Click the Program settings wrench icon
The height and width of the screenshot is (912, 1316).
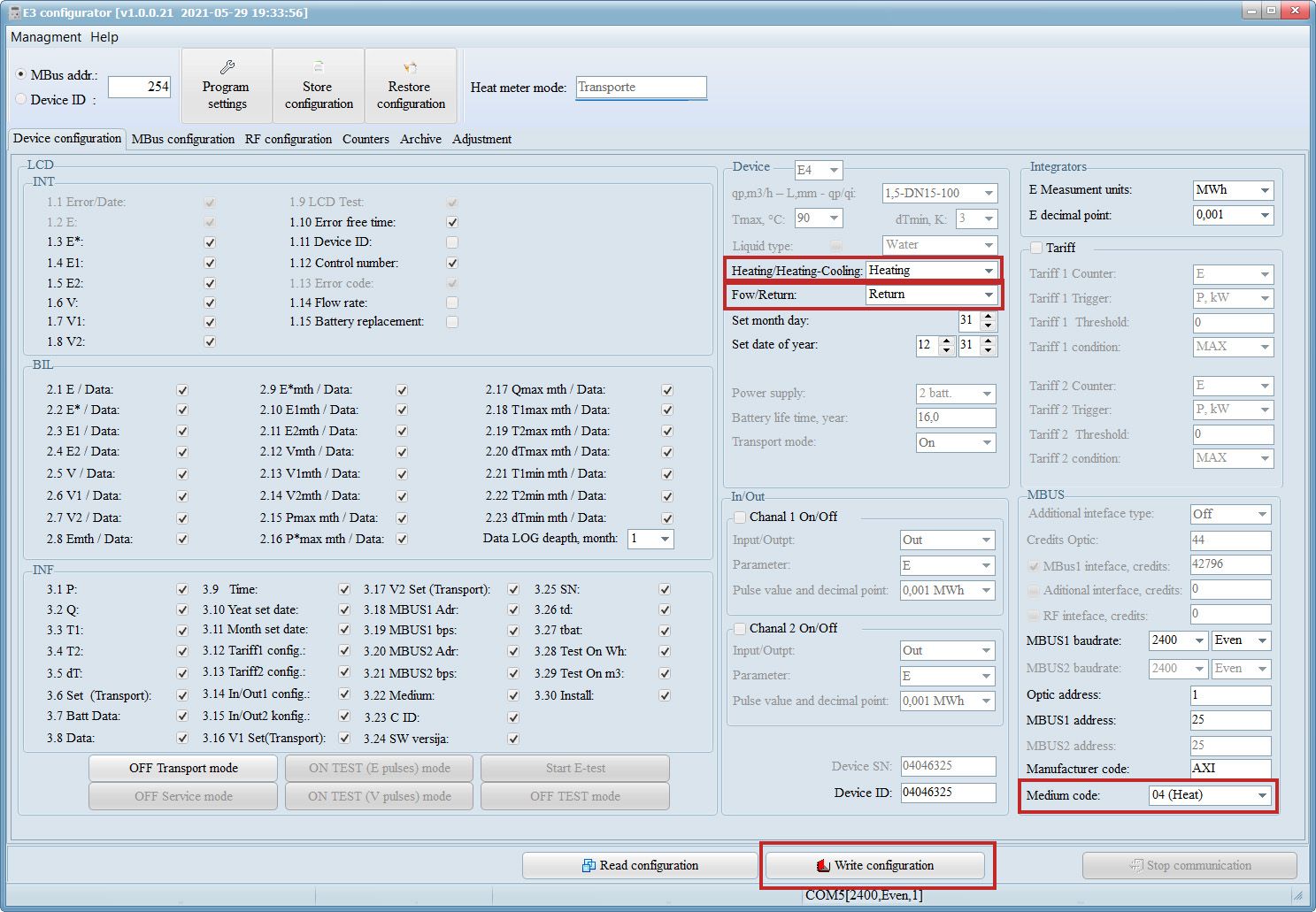pyautogui.click(x=227, y=68)
